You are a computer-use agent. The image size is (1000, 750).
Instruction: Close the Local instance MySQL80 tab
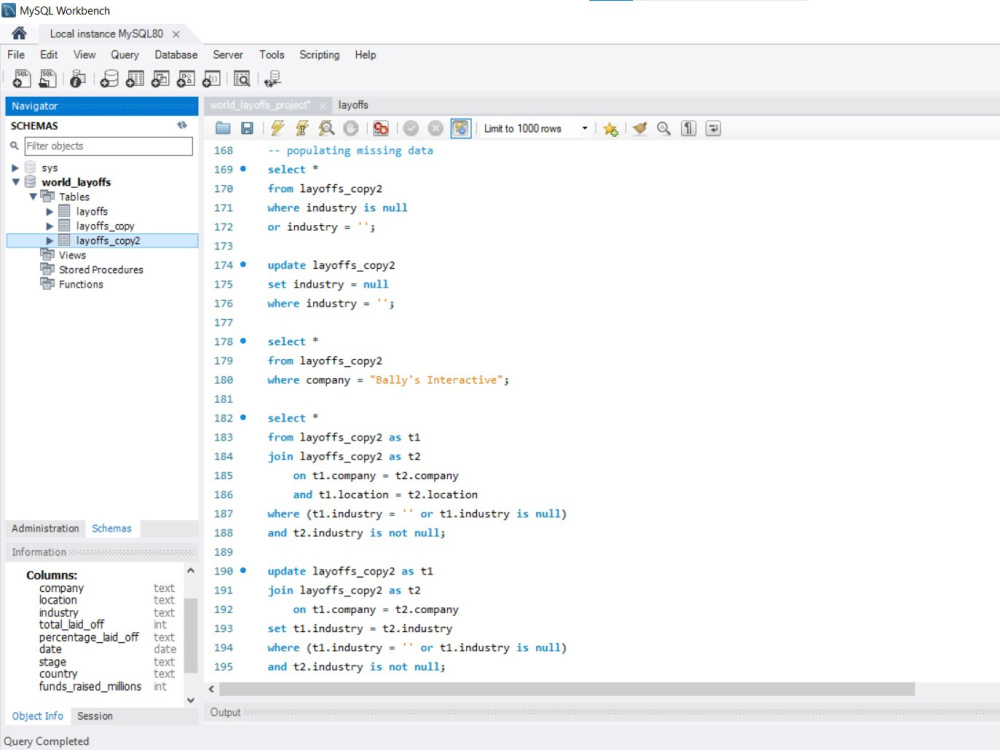click(176, 34)
